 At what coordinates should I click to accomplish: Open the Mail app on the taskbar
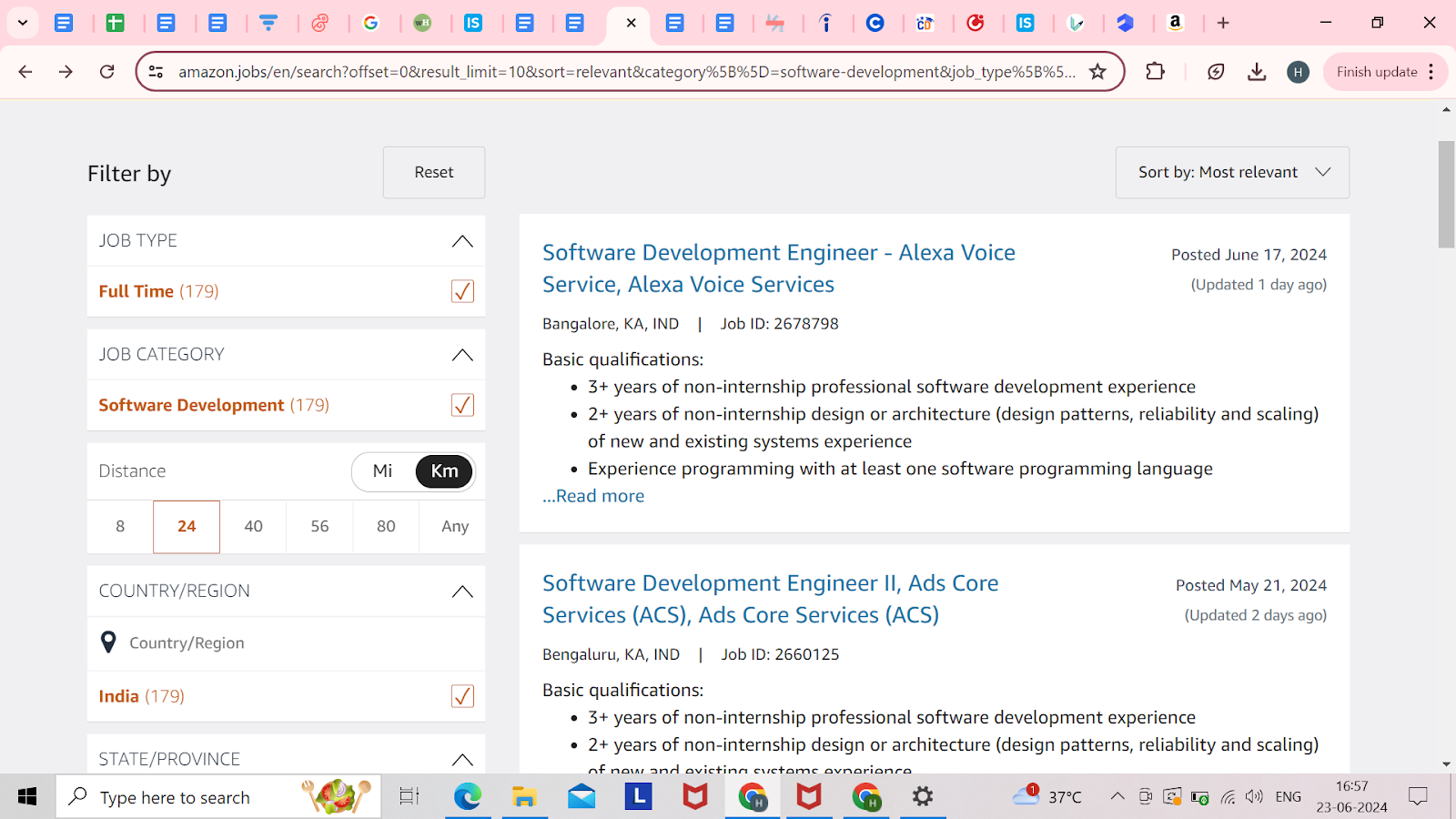pyautogui.click(x=581, y=797)
